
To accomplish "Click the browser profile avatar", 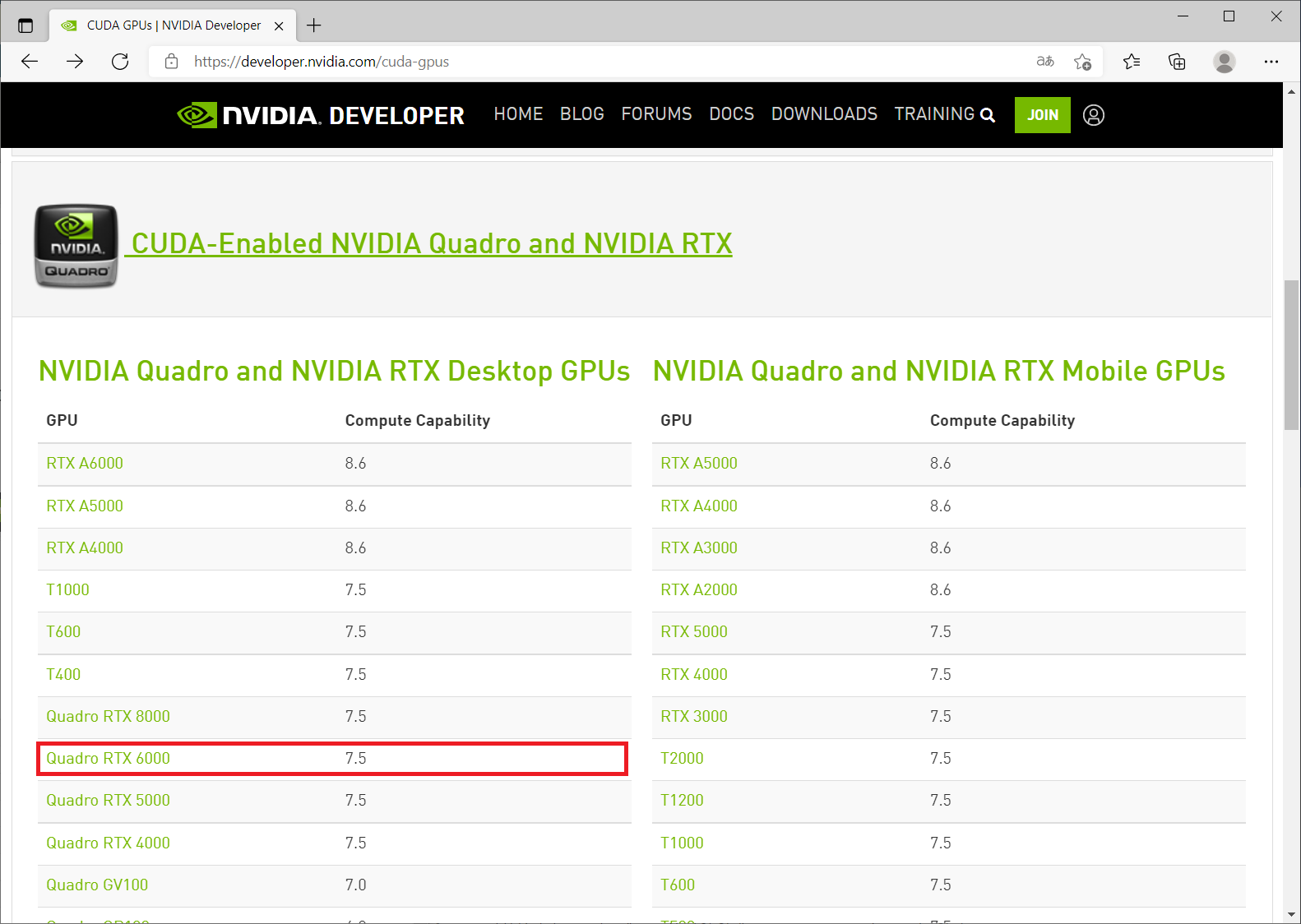I will 1225,62.
